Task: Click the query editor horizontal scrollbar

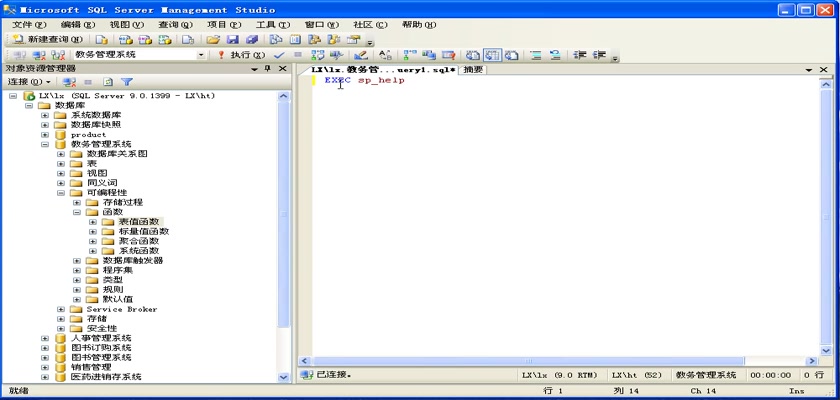Action: 528,361
